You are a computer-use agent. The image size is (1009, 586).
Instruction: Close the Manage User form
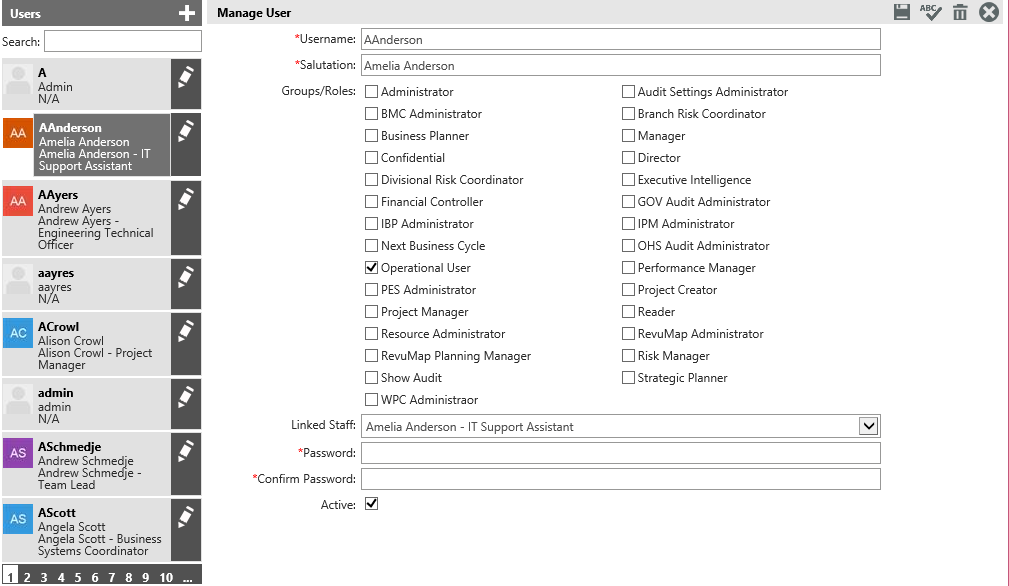pos(988,12)
